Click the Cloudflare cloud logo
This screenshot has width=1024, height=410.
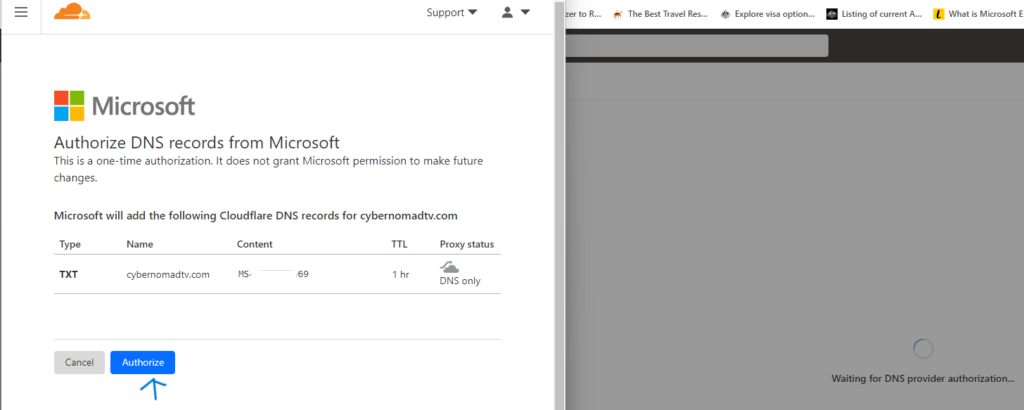(x=72, y=12)
